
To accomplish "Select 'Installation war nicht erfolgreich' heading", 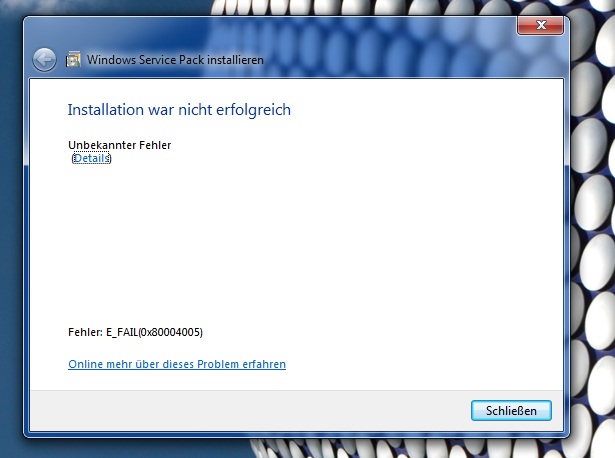I will click(179, 110).
